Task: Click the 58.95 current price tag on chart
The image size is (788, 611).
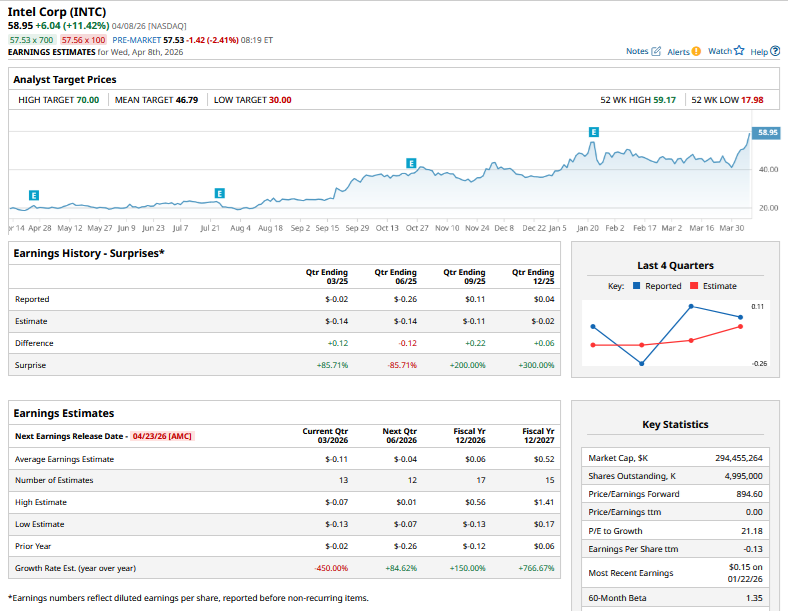Action: click(766, 132)
